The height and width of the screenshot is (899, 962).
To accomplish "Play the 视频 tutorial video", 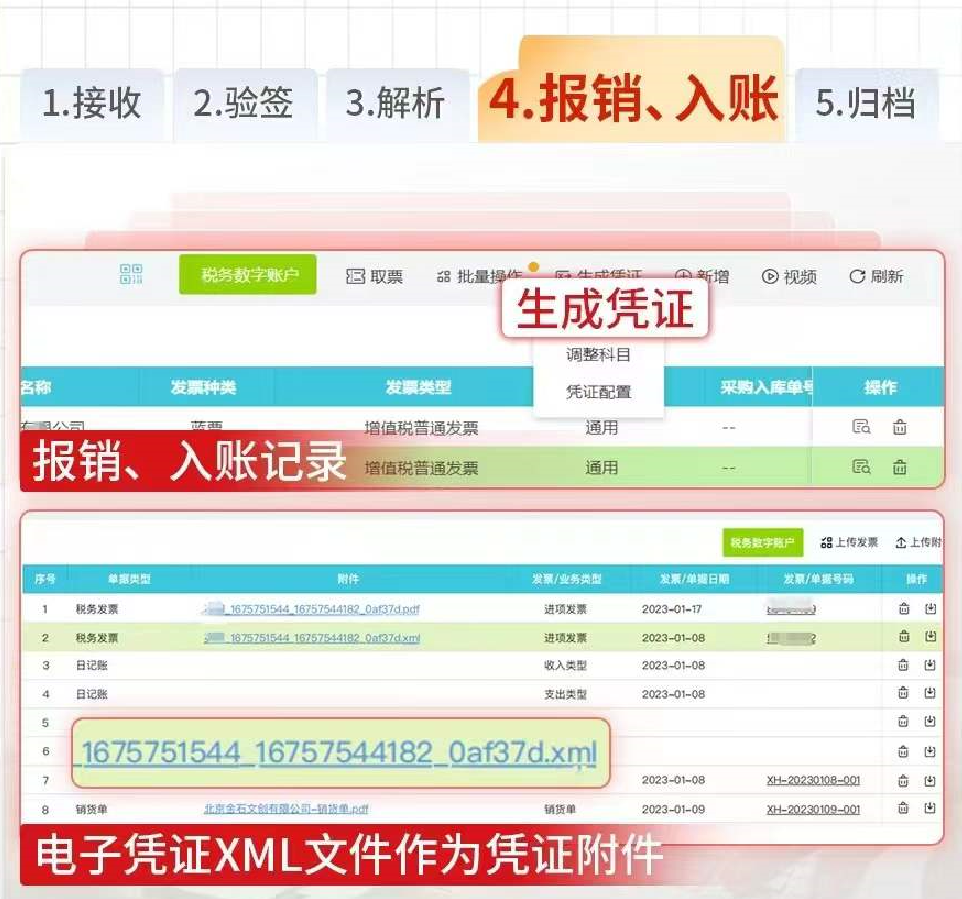I will click(789, 277).
